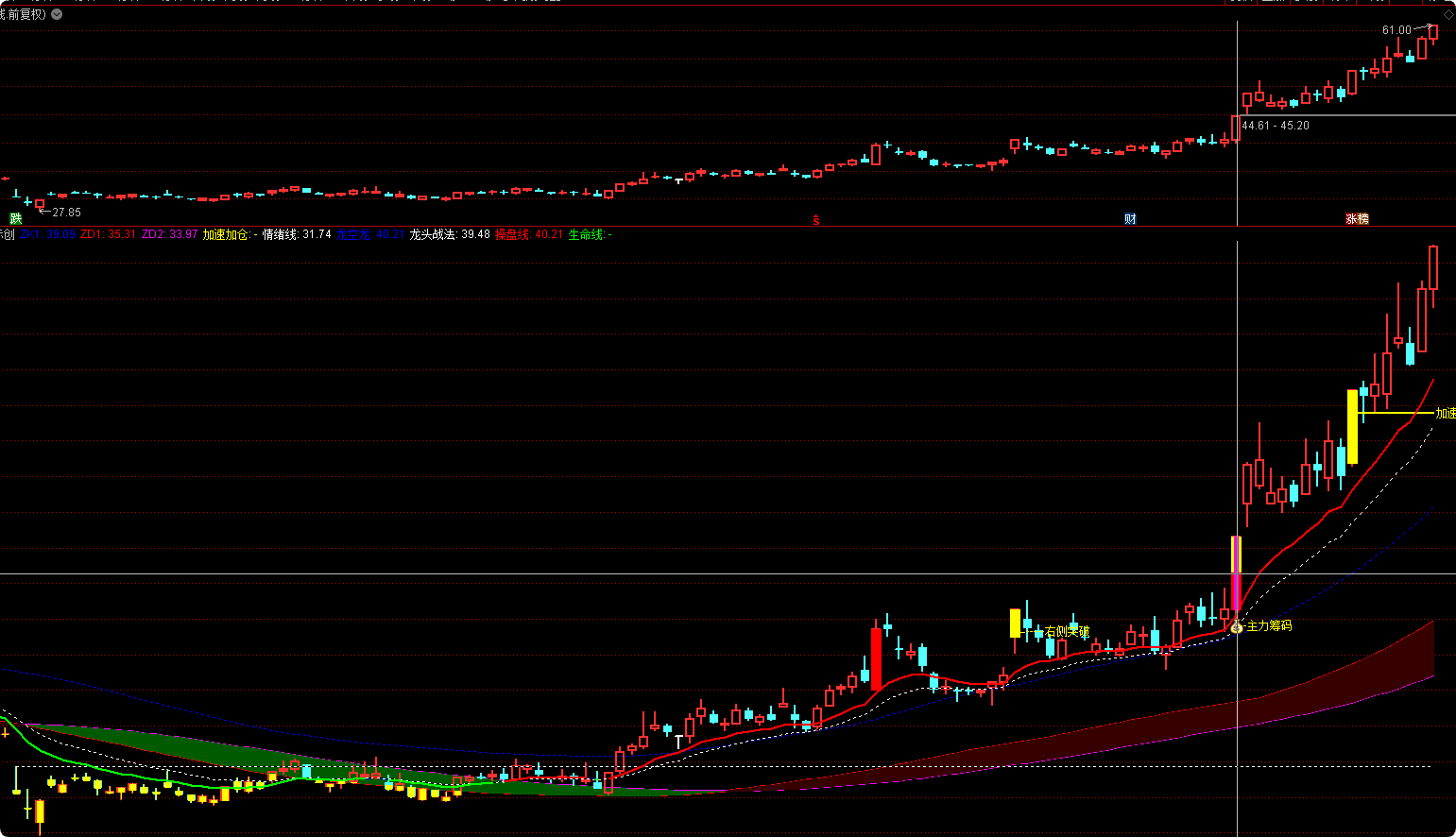Click the yellow 加速加仓 legend entry
Image resolution: width=1456 pixels, height=837 pixels.
tap(230, 234)
